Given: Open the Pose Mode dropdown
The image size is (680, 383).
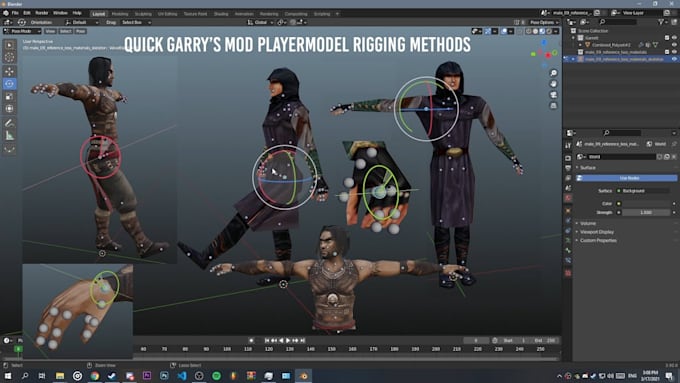Looking at the screenshot, I should click(23, 31).
